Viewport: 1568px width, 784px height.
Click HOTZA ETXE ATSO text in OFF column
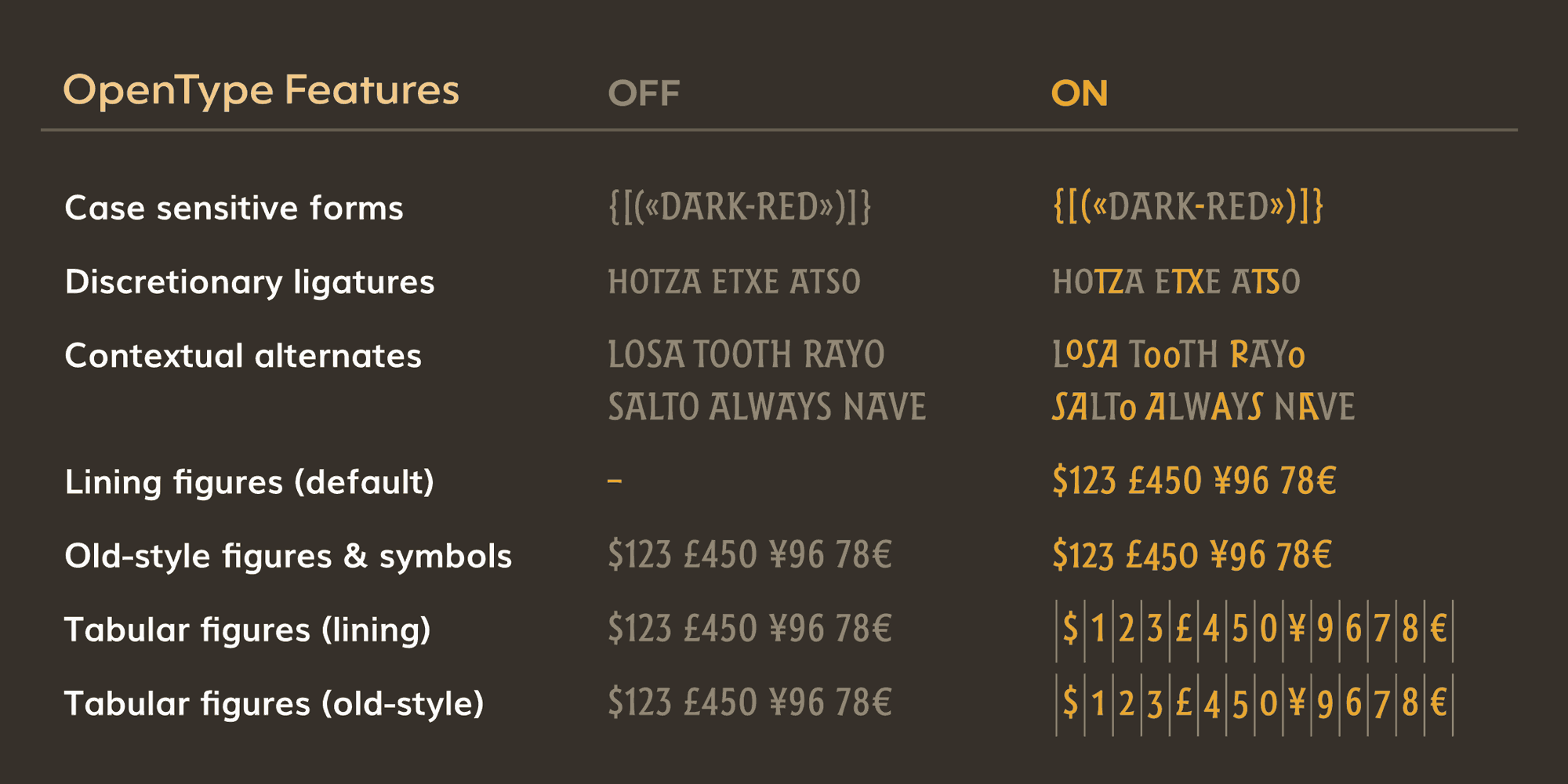734,282
